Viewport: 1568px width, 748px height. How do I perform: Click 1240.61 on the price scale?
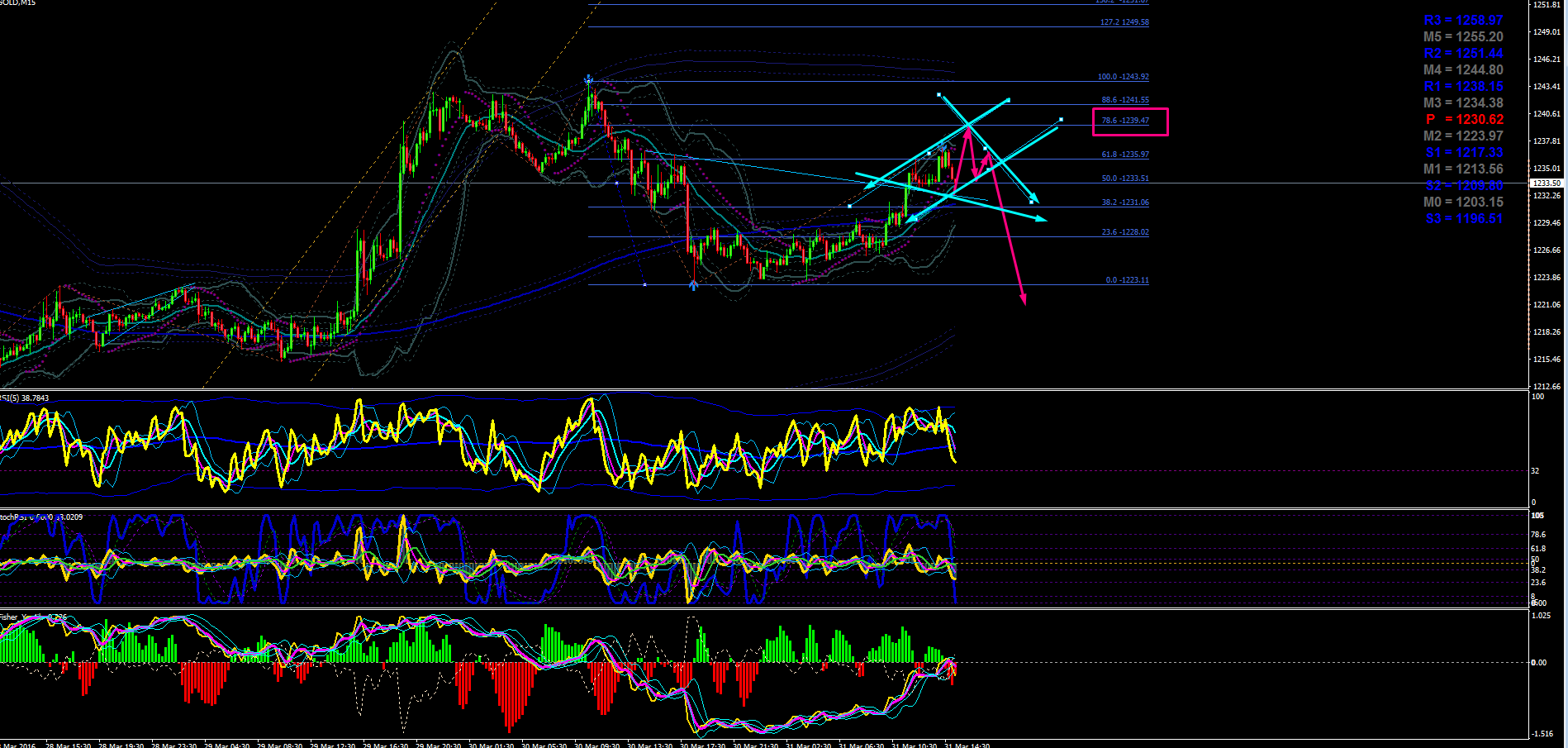click(x=1547, y=114)
